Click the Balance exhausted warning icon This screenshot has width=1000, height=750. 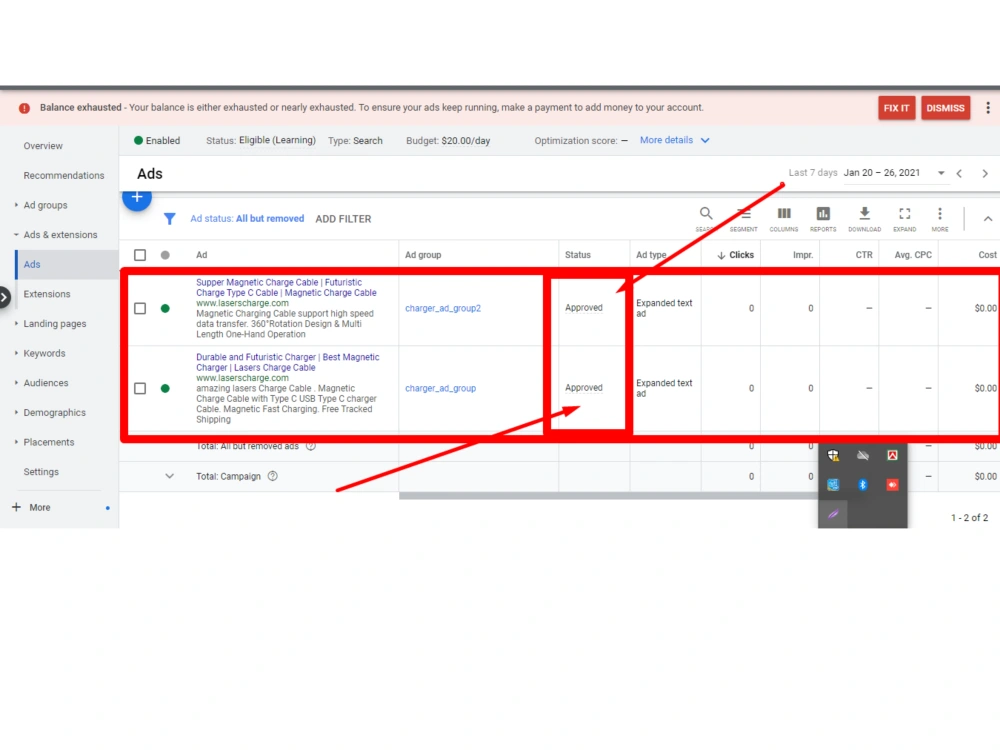[24, 108]
